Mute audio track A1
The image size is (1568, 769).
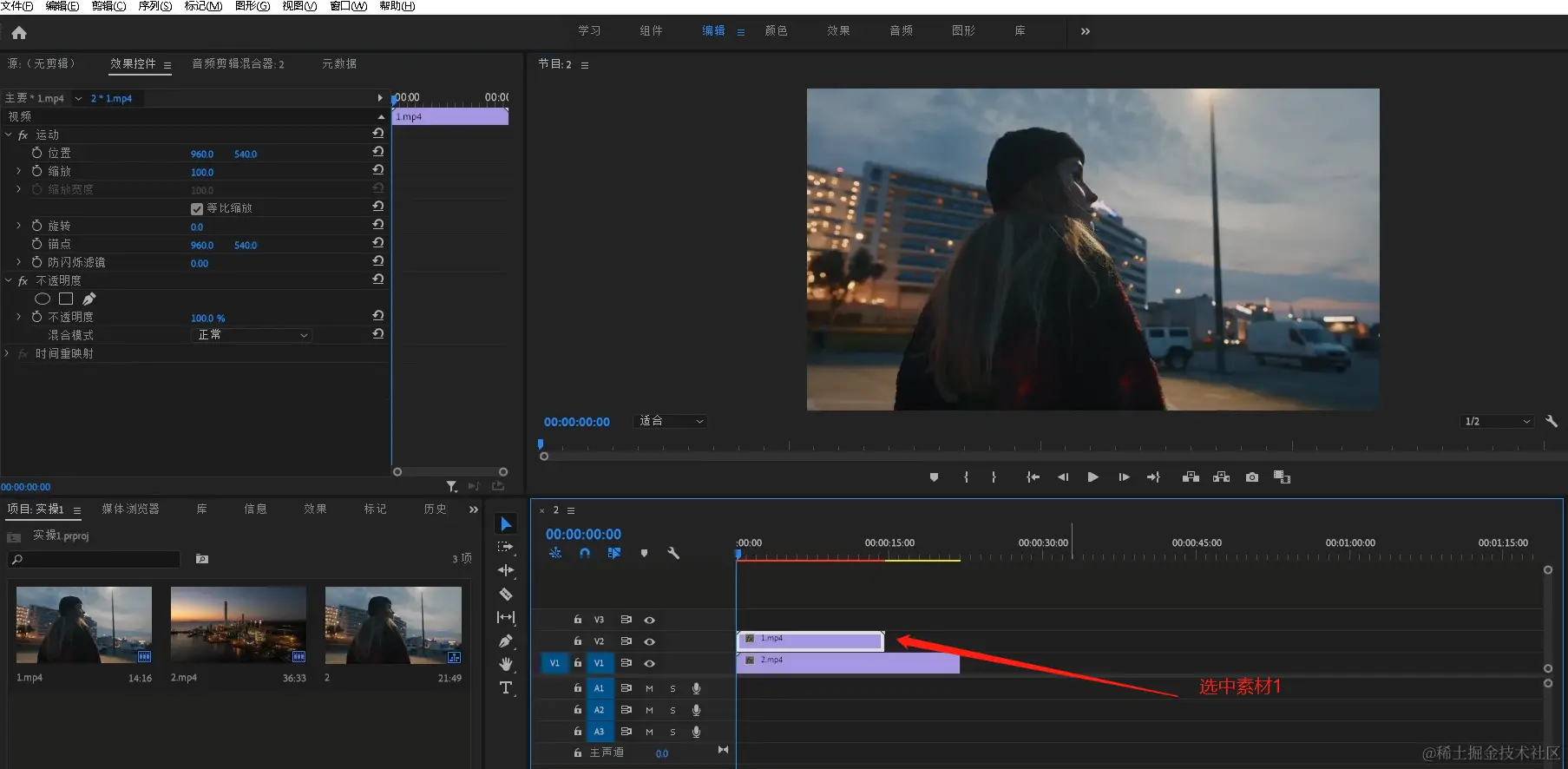(x=649, y=688)
